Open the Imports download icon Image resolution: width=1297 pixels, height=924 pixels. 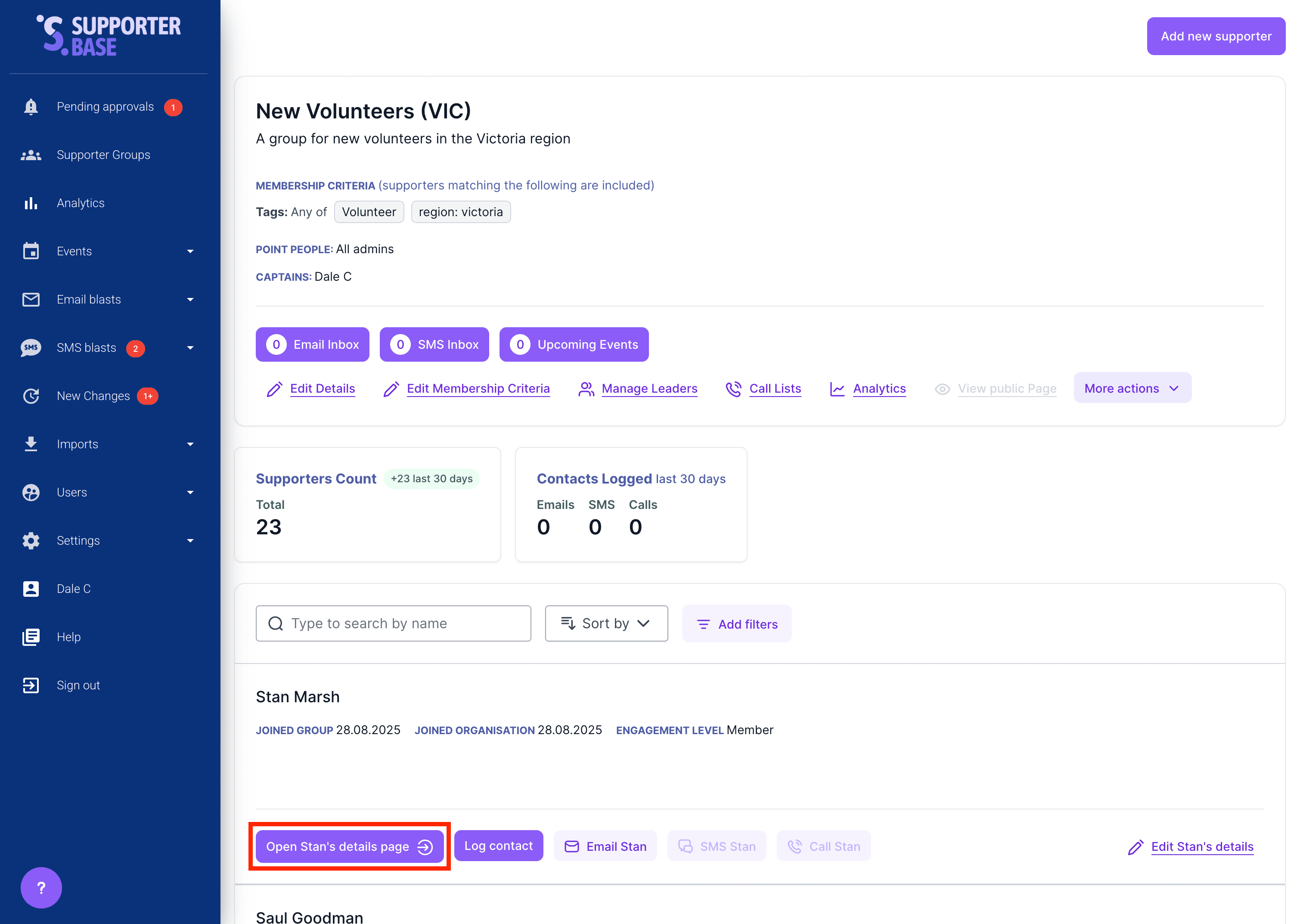31,444
